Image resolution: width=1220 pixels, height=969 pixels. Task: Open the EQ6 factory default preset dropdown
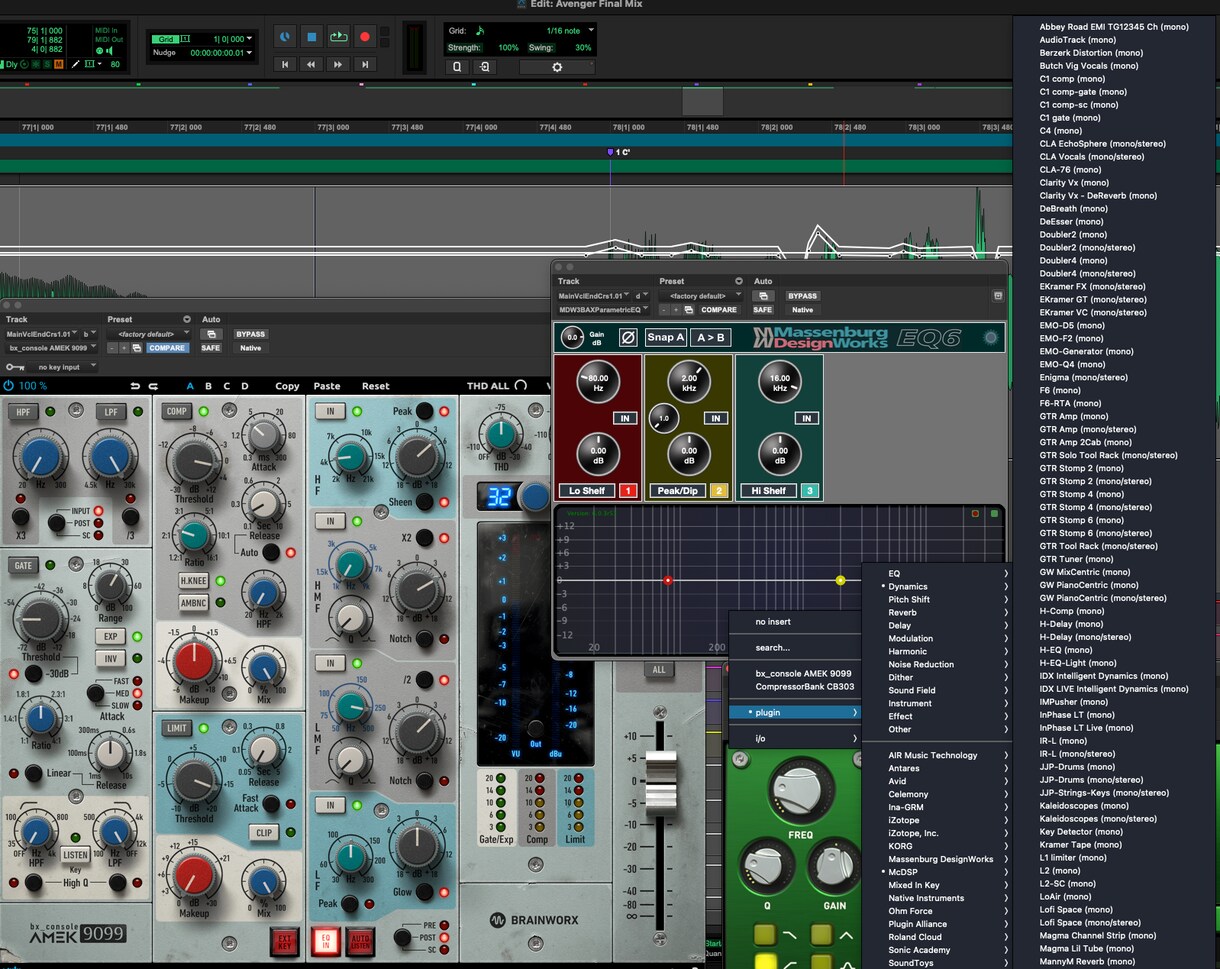[x=700, y=296]
